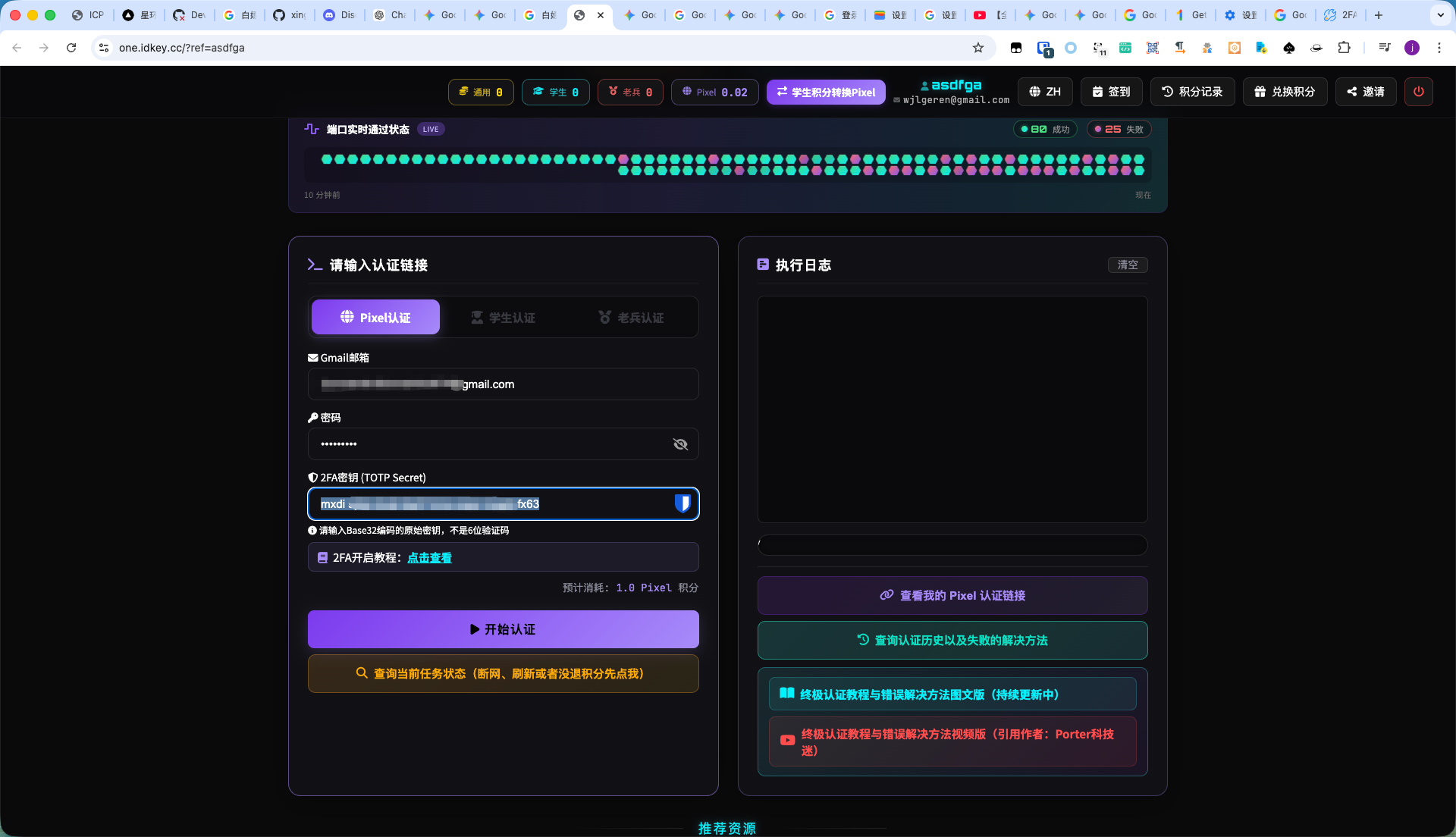Click the 通用 points badge

(481, 92)
